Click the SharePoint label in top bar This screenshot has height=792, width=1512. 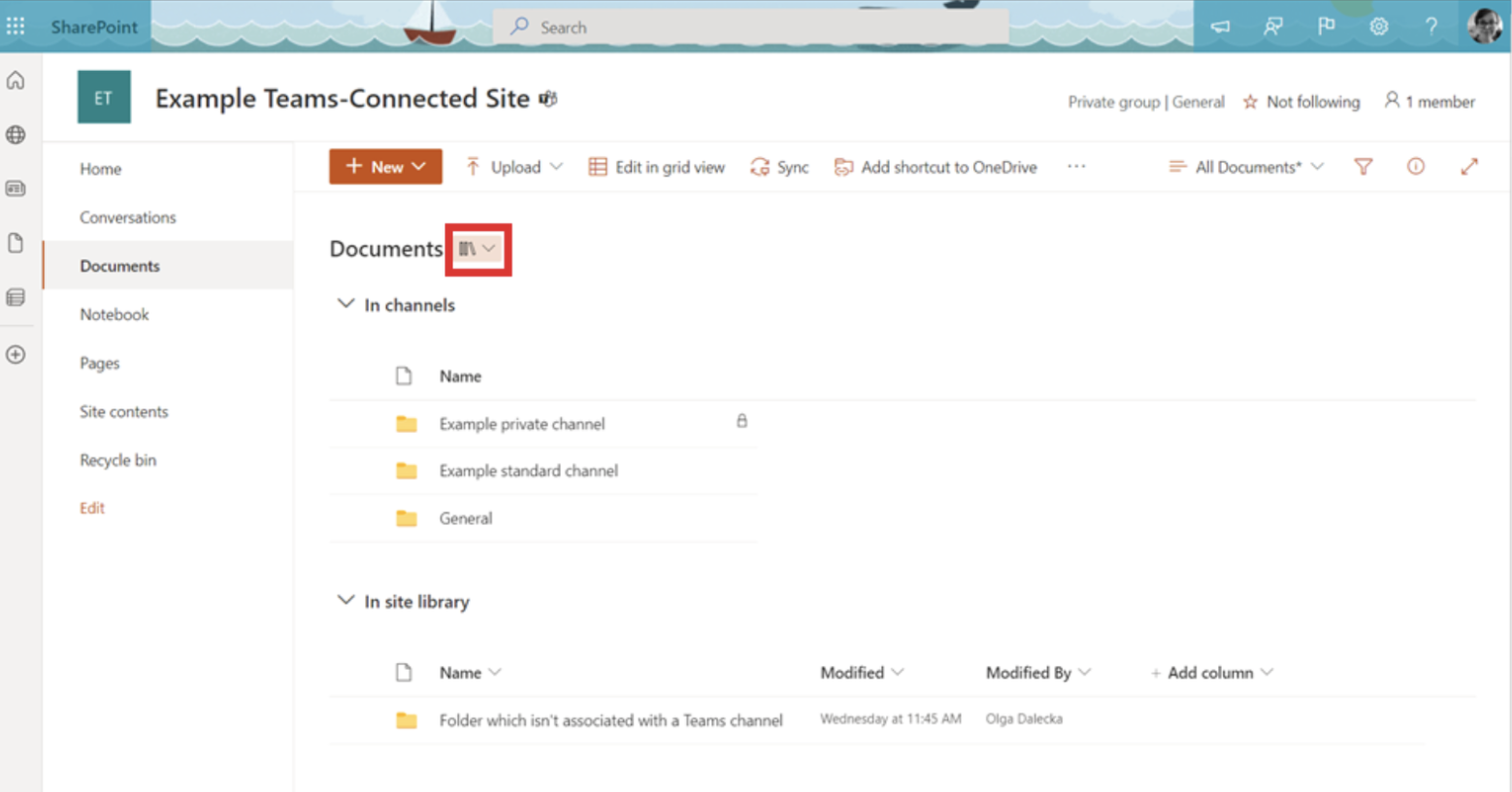[94, 27]
